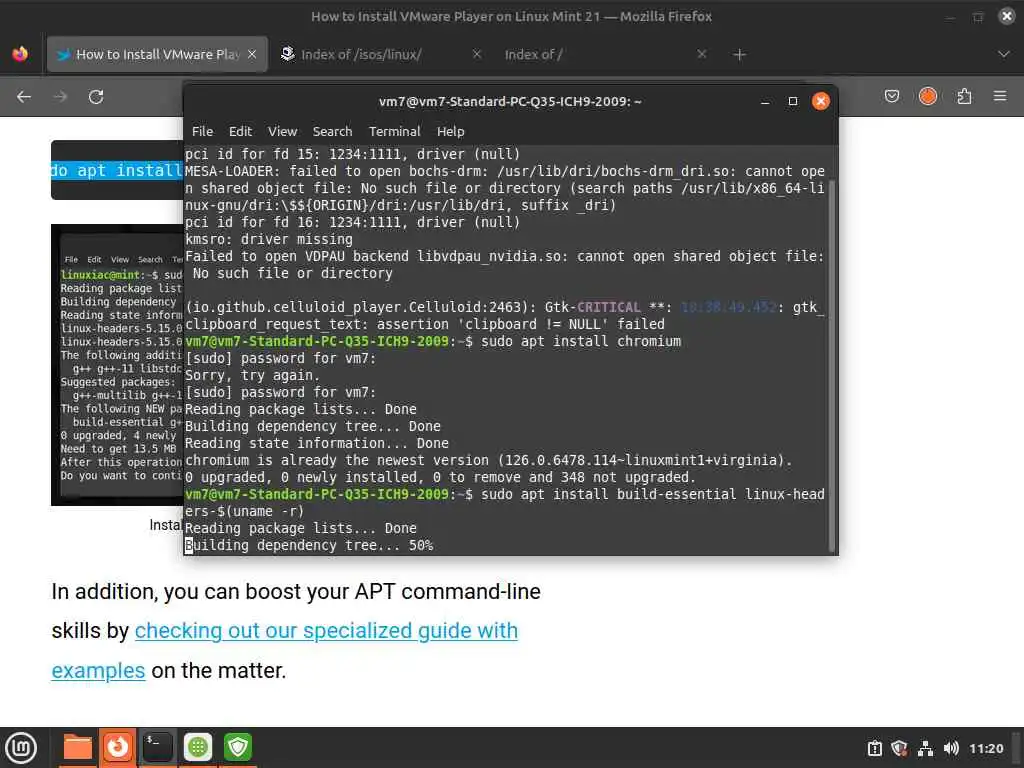The width and height of the screenshot is (1024, 768).
Task: Switch to How to Install VMware tab
Action: (x=157, y=54)
